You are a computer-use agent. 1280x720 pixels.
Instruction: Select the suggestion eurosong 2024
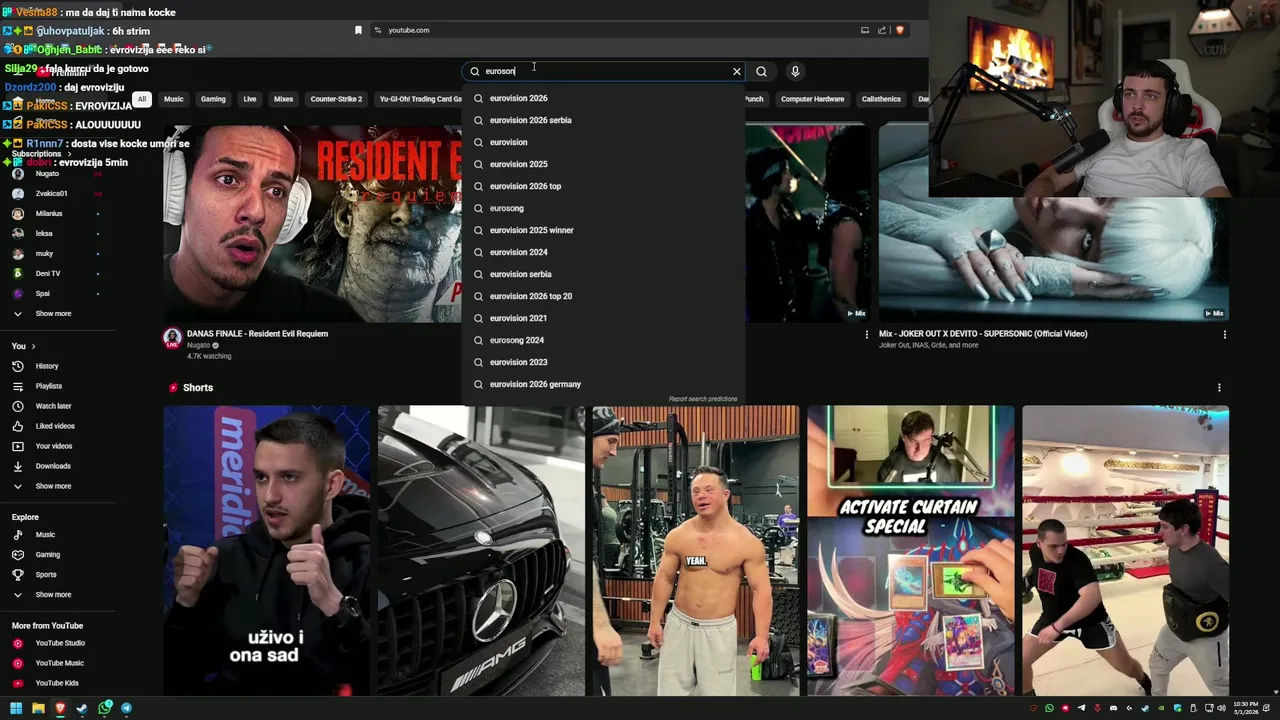[x=603, y=340]
